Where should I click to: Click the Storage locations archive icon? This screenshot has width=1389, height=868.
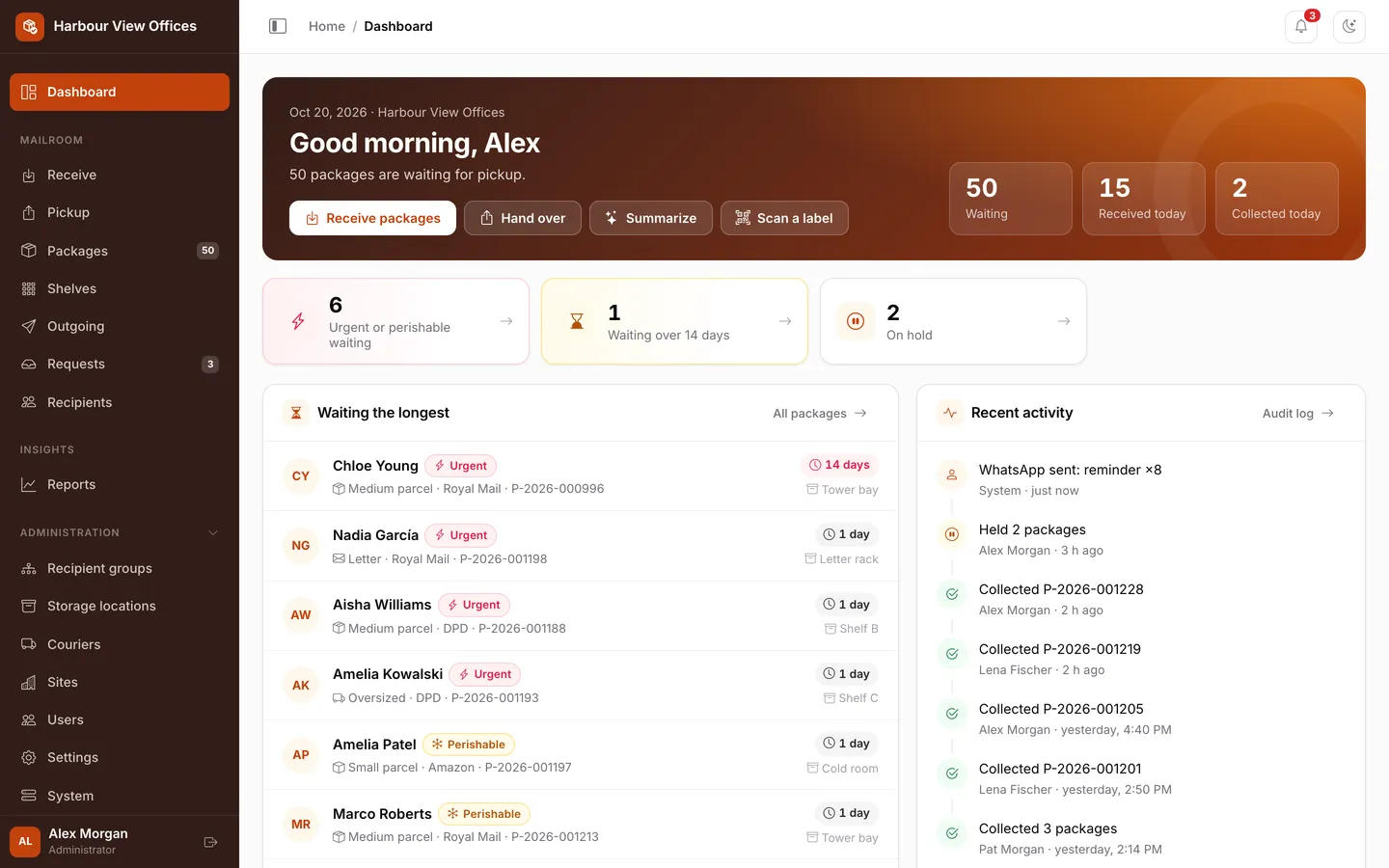point(29,606)
